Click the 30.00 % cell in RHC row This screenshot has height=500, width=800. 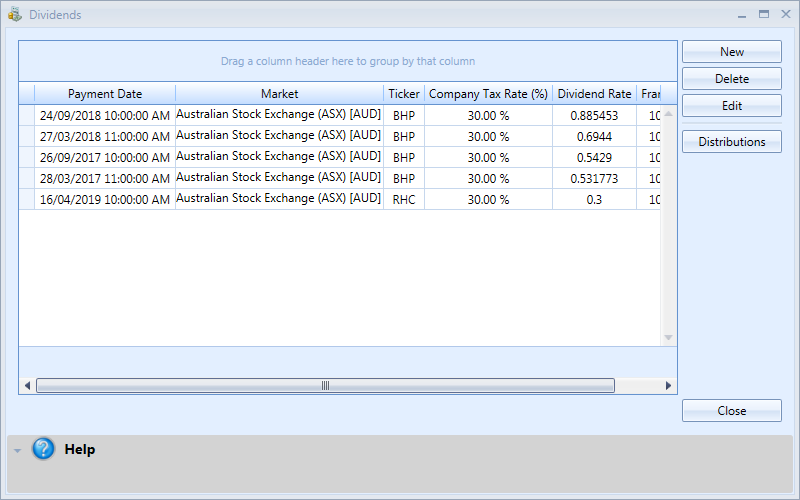488,199
